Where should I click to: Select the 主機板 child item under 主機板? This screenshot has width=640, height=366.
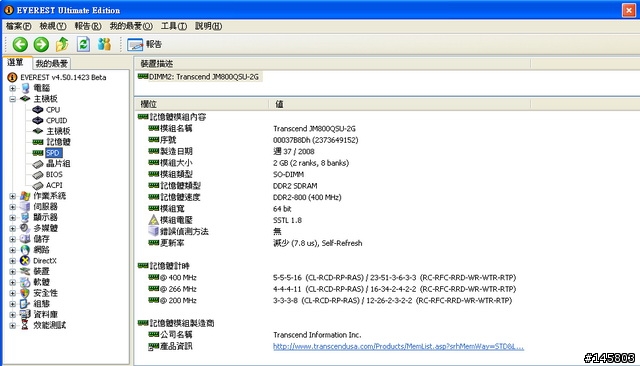(58, 131)
